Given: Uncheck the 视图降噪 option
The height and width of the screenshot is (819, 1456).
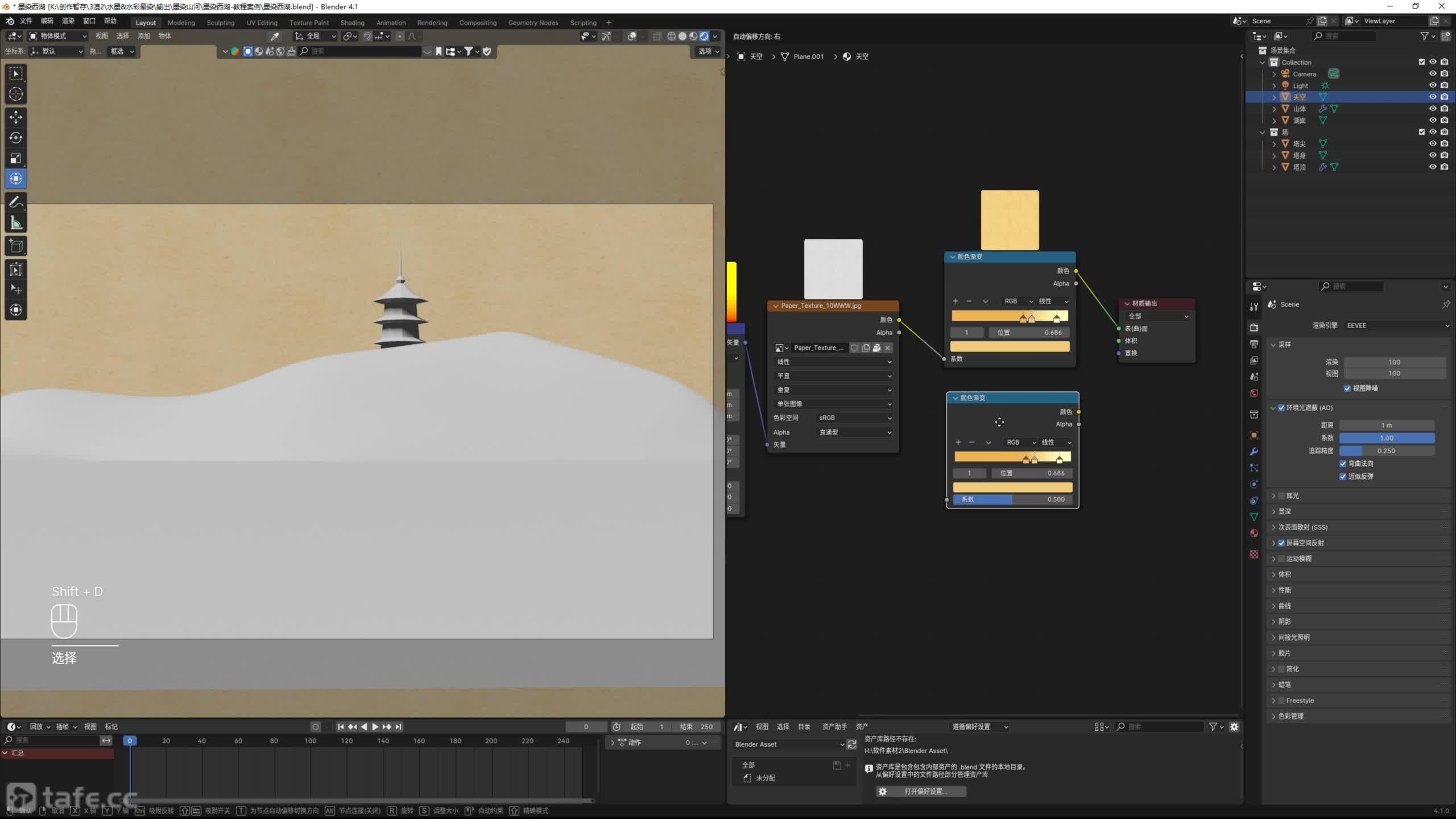Looking at the screenshot, I should (x=1347, y=388).
